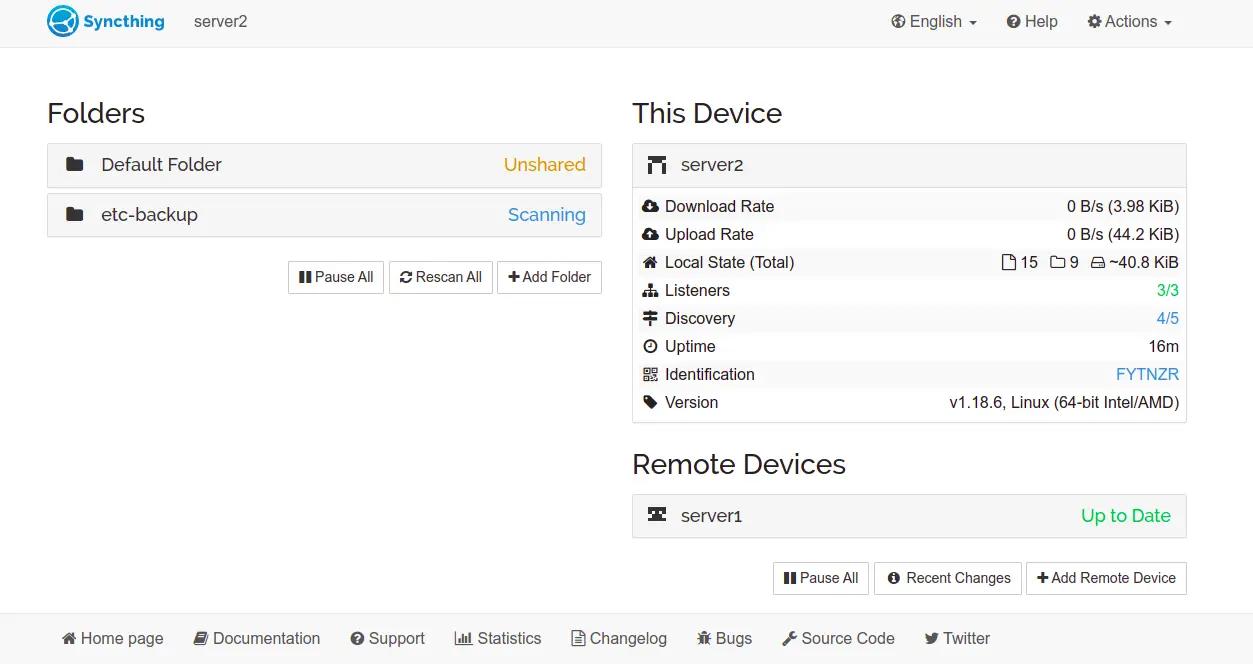Click the Discovery signpost icon
Screen dimensions: 1253x664
(x=650, y=318)
